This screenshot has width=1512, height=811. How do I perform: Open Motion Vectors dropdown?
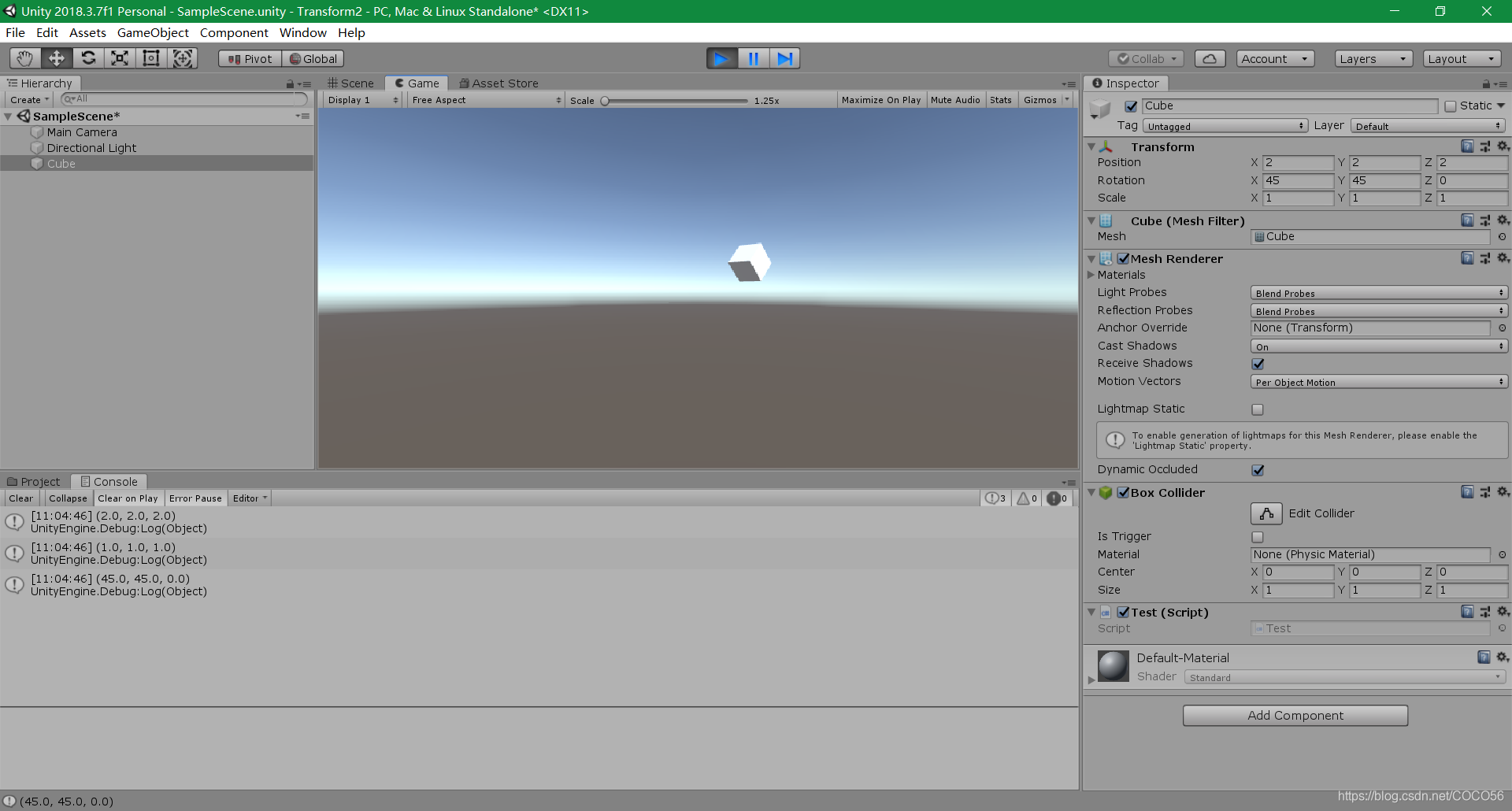pos(1379,382)
